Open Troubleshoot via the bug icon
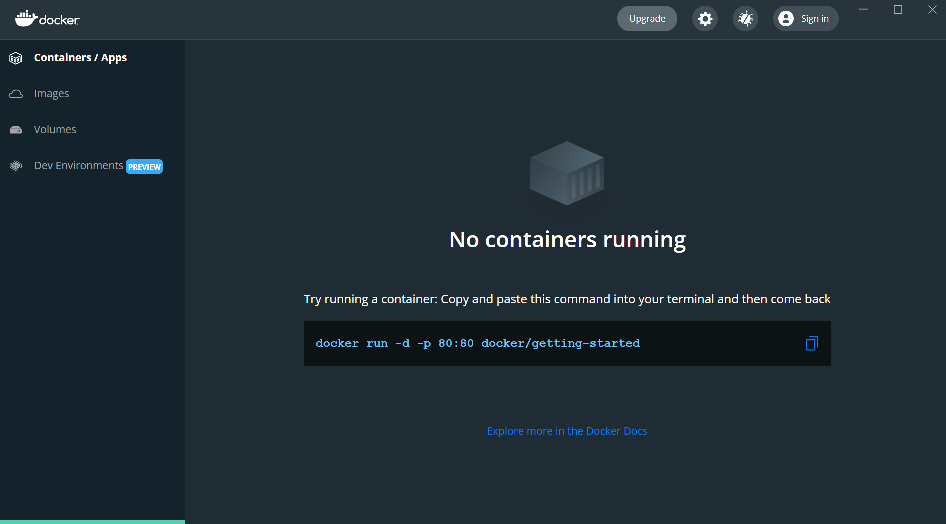Image resolution: width=946 pixels, height=524 pixels. 746,19
